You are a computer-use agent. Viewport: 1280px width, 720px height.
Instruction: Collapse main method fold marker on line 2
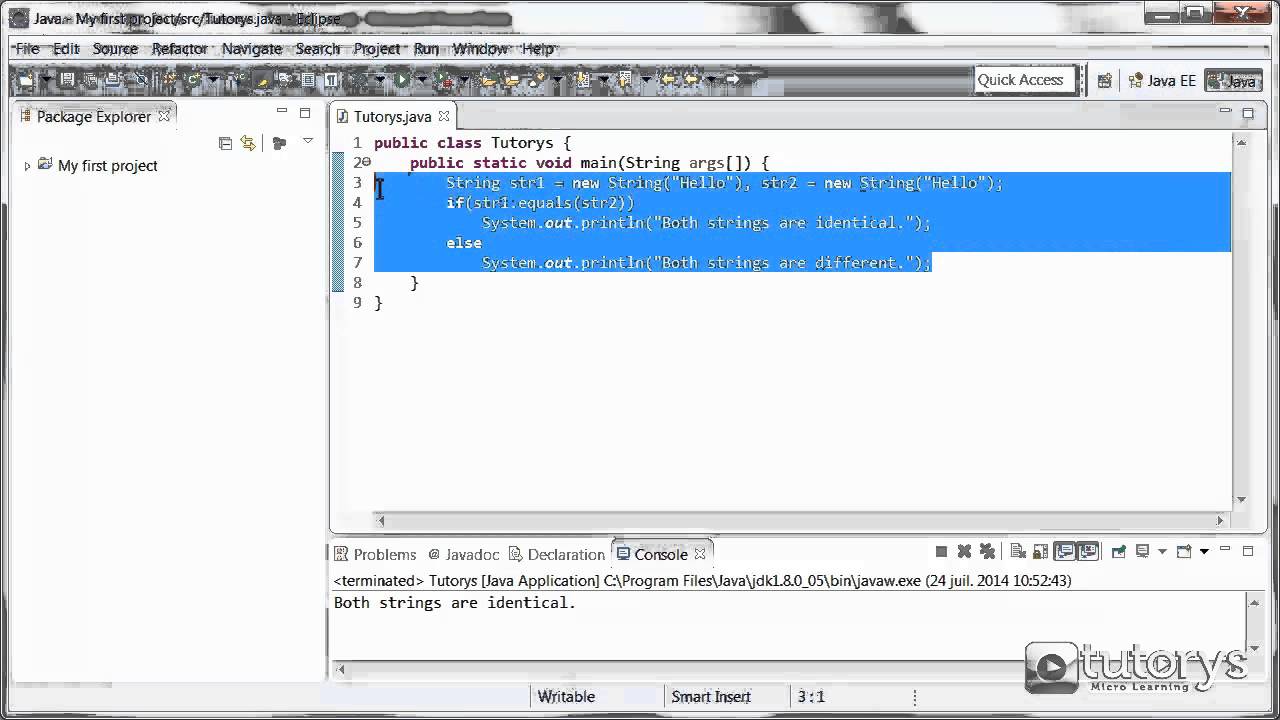point(366,162)
